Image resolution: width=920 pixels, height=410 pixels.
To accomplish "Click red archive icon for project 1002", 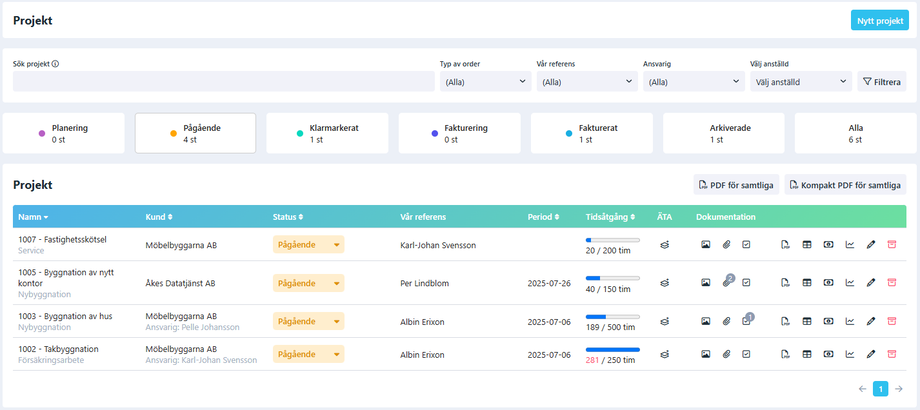I will tap(892, 354).
